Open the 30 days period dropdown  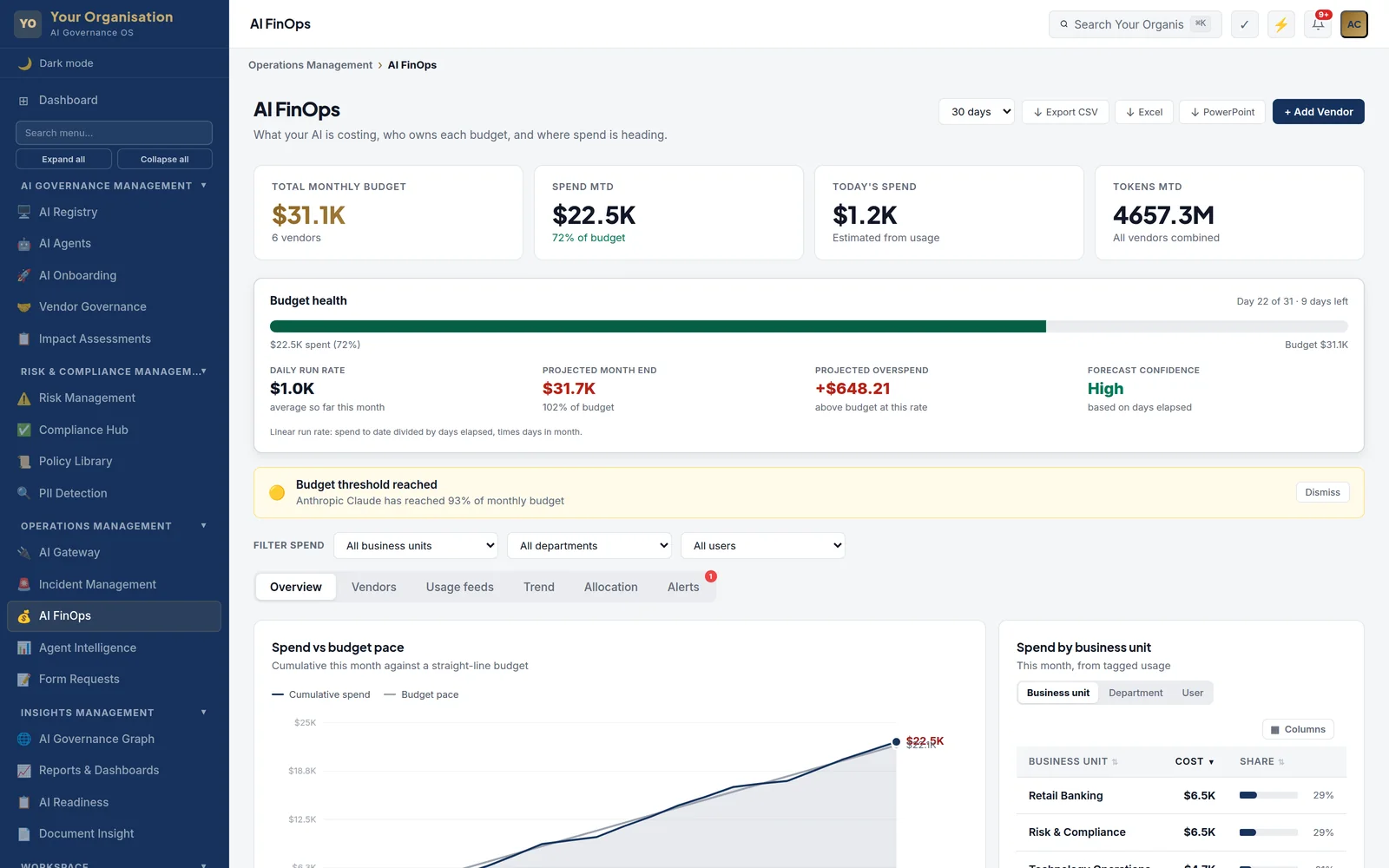[x=977, y=112]
